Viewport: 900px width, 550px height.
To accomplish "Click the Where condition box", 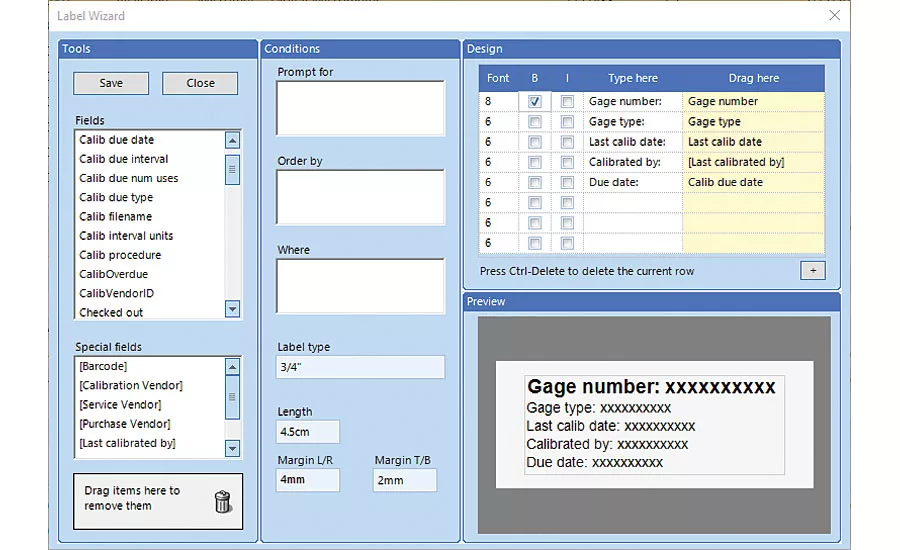I will [x=360, y=286].
